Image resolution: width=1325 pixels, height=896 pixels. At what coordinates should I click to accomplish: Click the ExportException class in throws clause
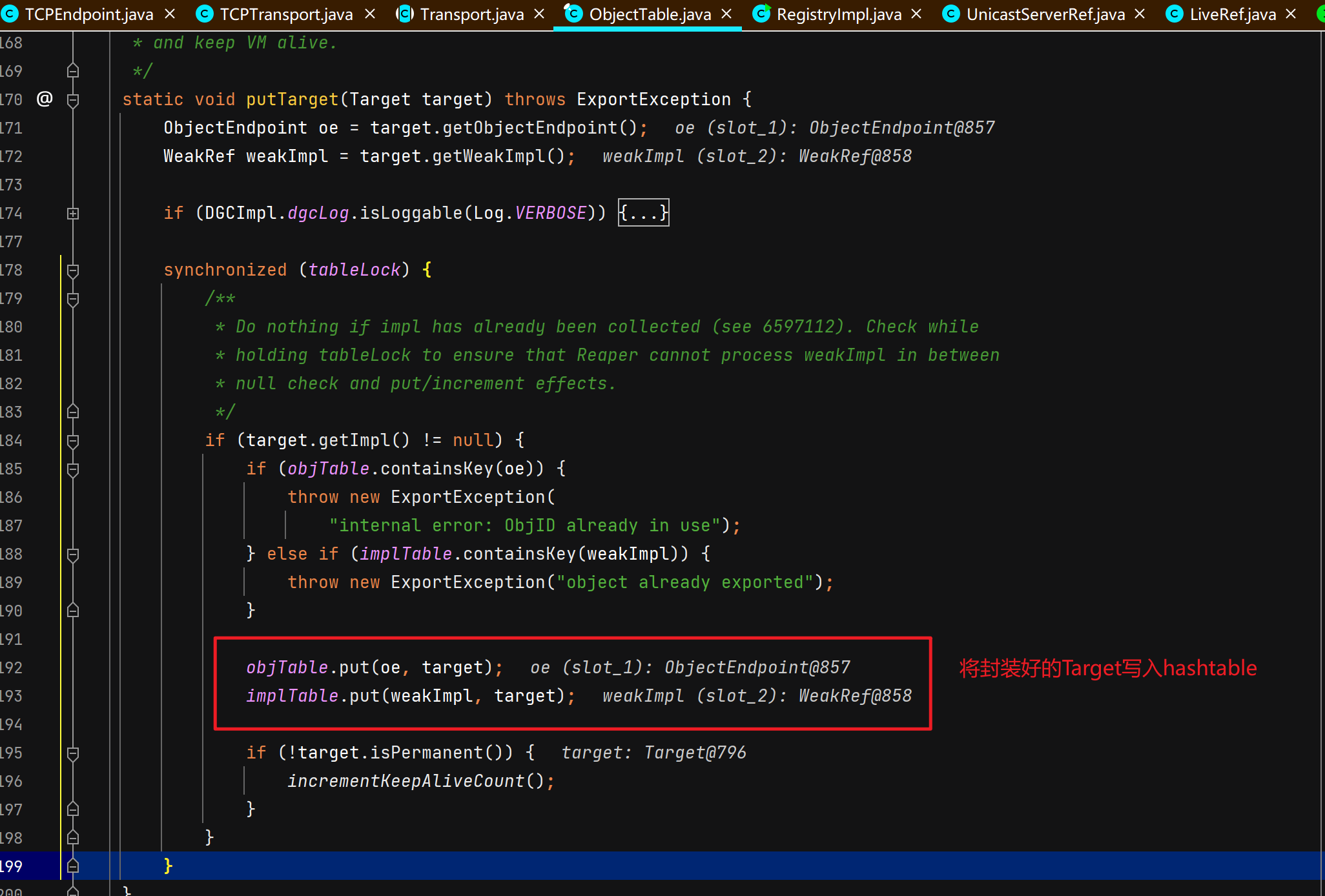tap(653, 99)
